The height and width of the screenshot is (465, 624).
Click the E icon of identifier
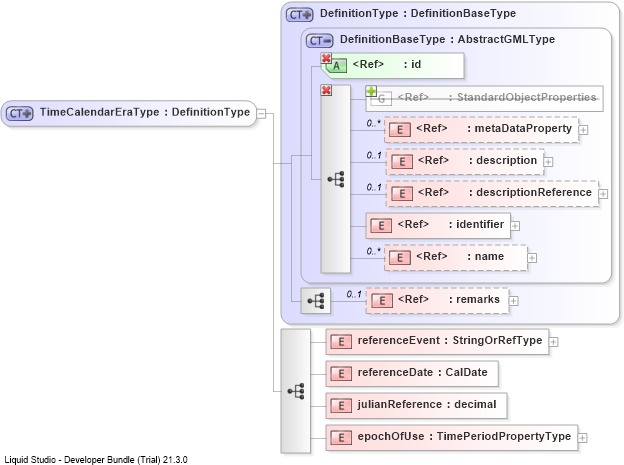(x=381, y=226)
